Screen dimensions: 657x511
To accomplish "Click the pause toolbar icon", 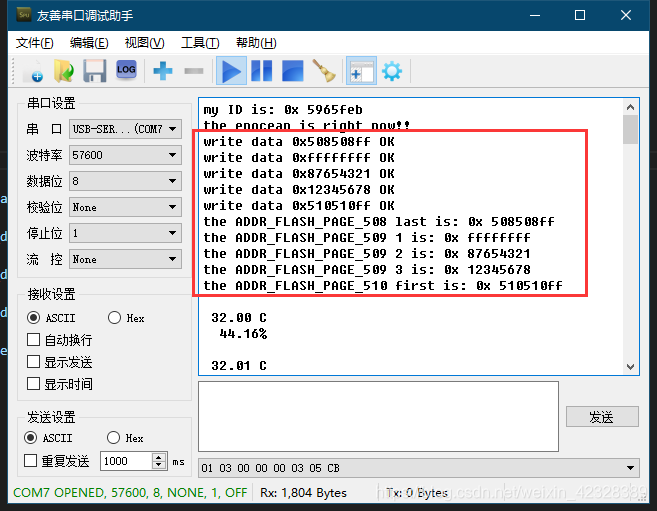I will 261,71.
